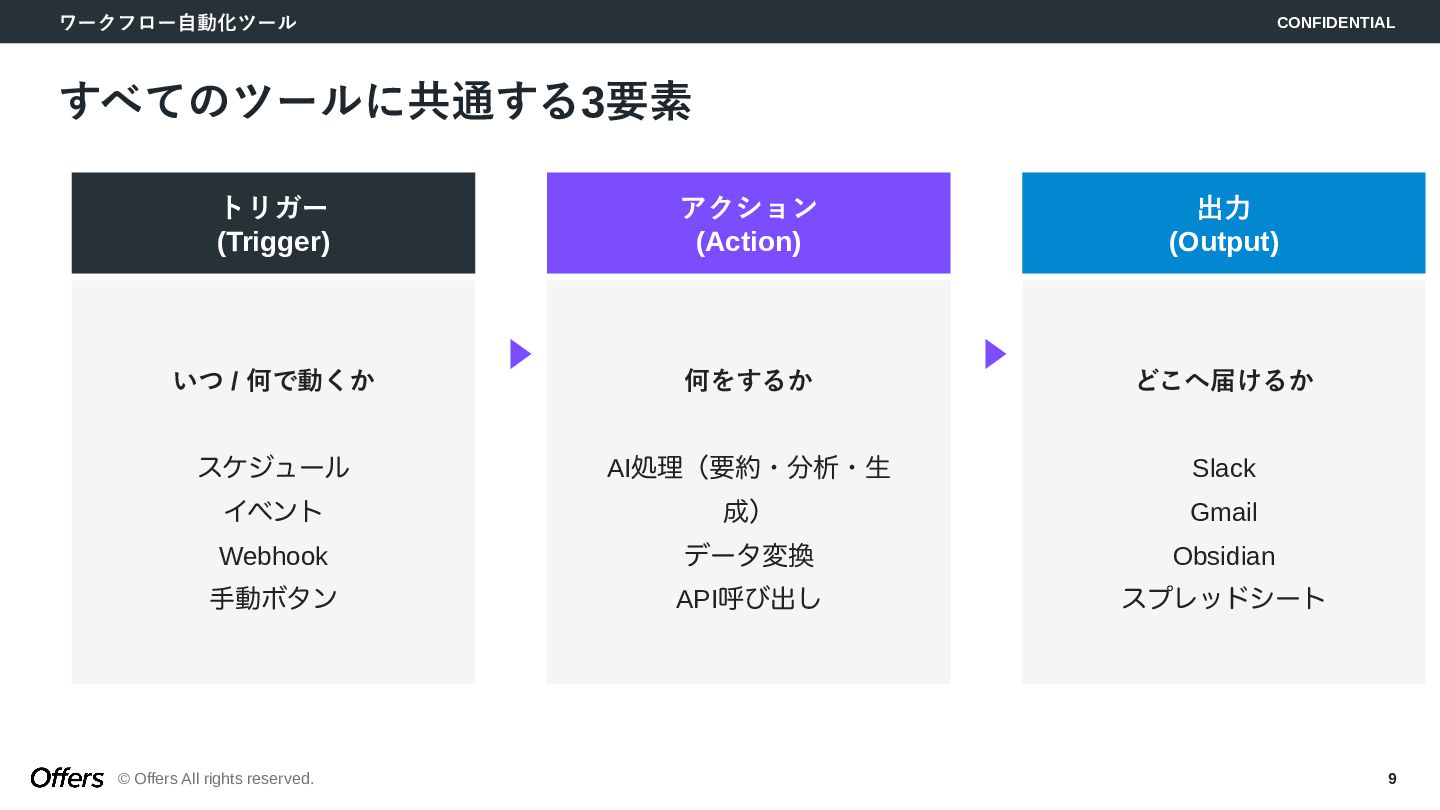This screenshot has height=810, width=1440.
Task: Click the 手動ボタン text
Action: [x=273, y=598]
